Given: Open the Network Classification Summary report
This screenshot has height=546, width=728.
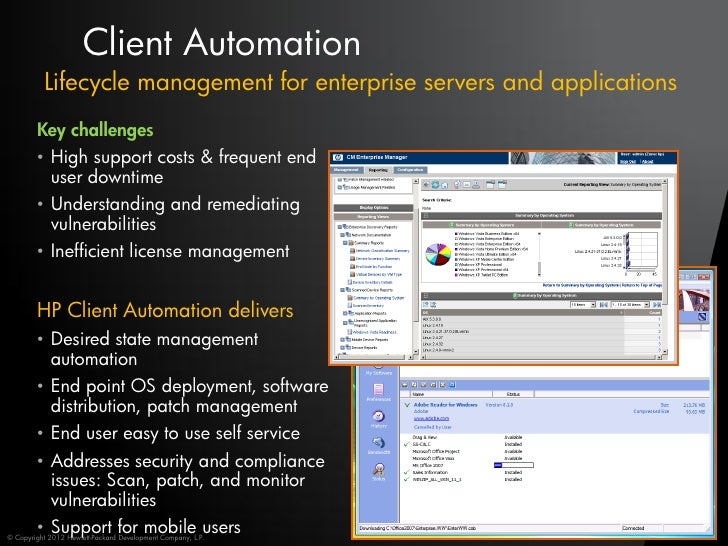Looking at the screenshot, I should pos(383,251).
